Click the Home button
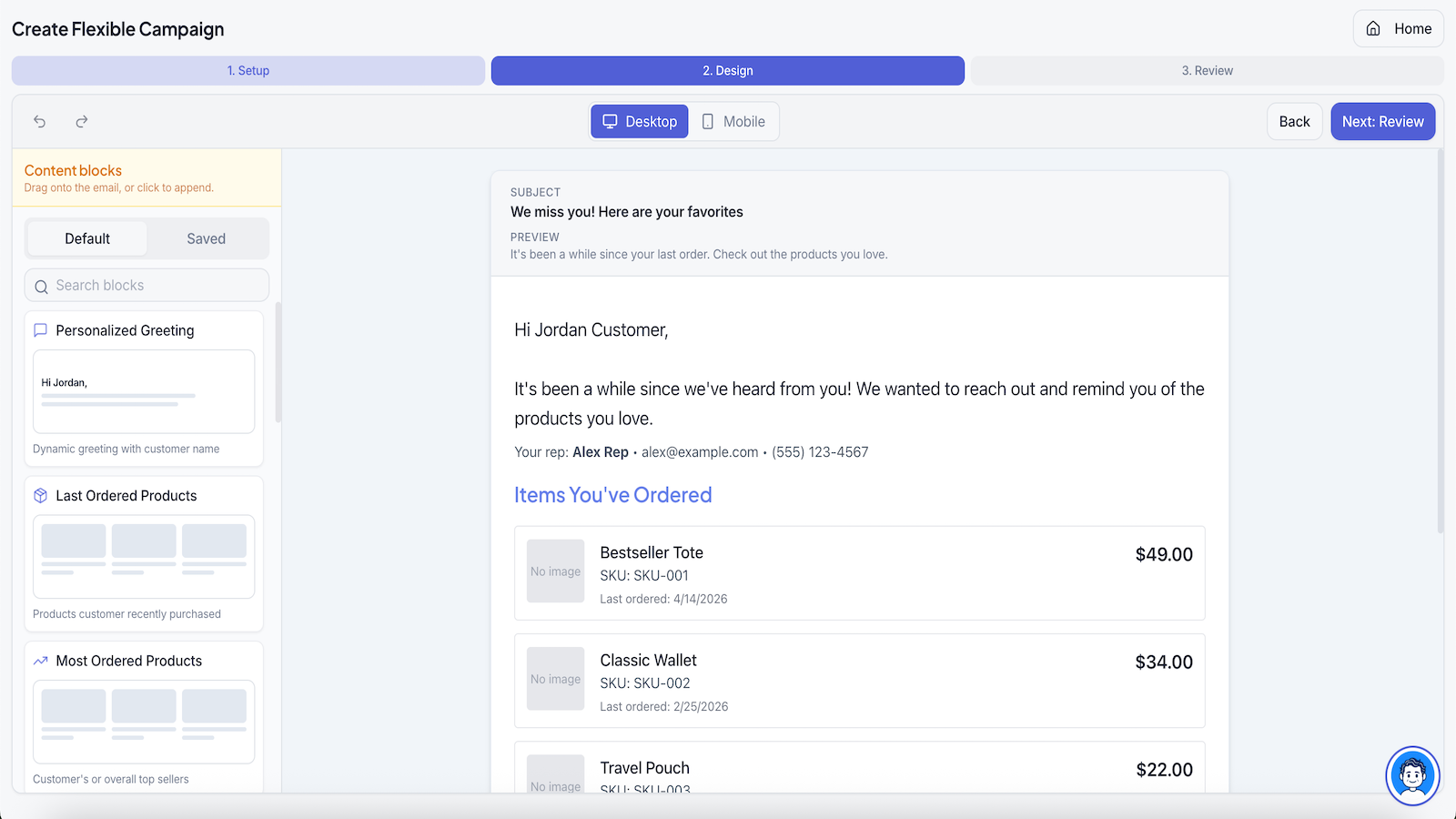The width and height of the screenshot is (1456, 819). pyautogui.click(x=1399, y=28)
